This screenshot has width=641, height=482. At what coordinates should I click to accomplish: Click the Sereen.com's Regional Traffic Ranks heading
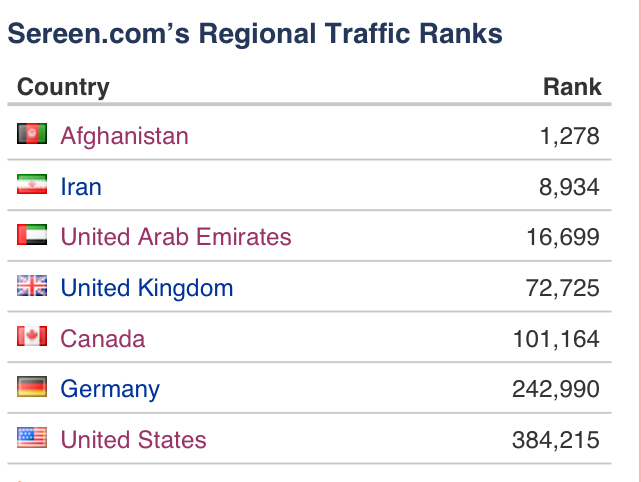tap(255, 34)
